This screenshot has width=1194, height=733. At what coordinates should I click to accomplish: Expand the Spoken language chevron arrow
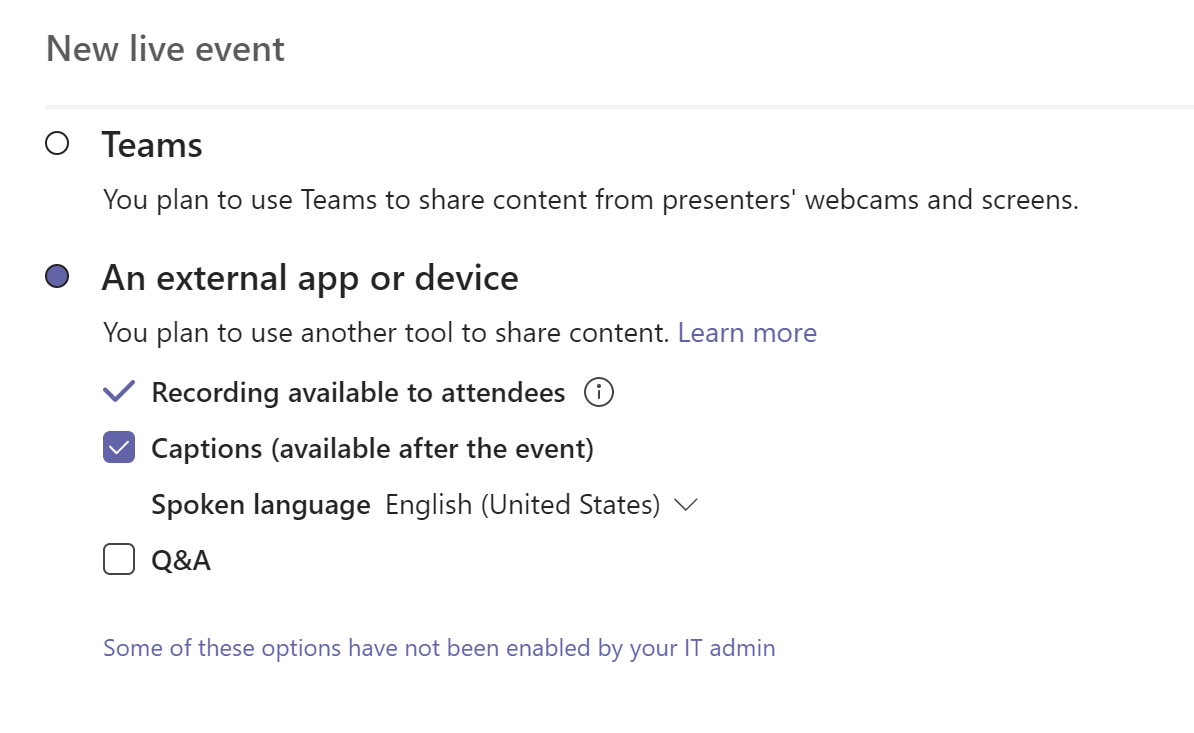(685, 505)
